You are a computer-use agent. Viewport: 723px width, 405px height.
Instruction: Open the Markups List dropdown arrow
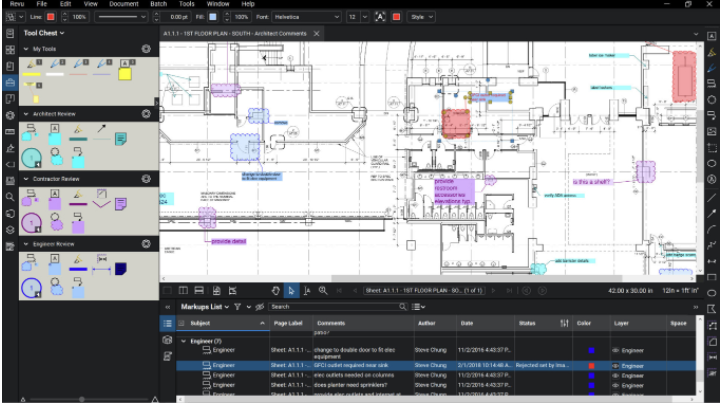[227, 307]
